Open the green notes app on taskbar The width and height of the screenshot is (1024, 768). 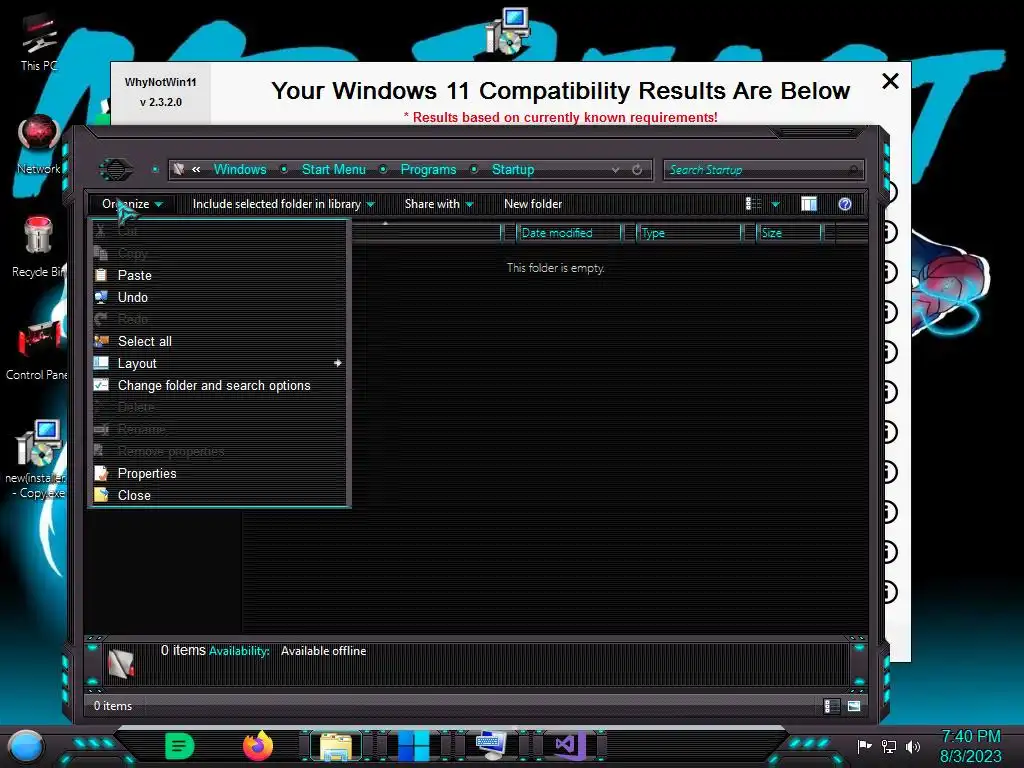[x=179, y=746]
